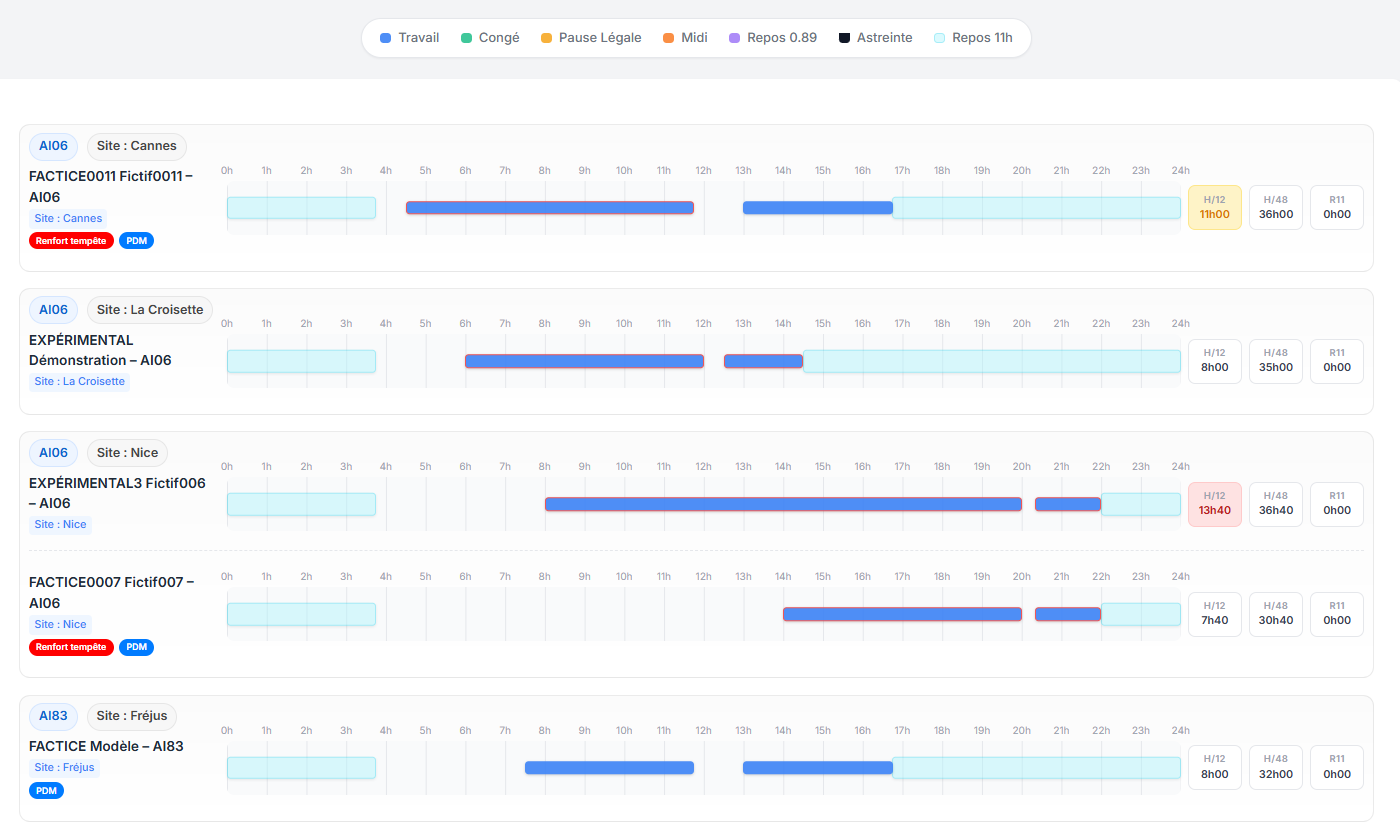The width and height of the screenshot is (1400, 840).
Task: Select Fictif006's early-morning Repos 11h bar
Action: tap(301, 504)
